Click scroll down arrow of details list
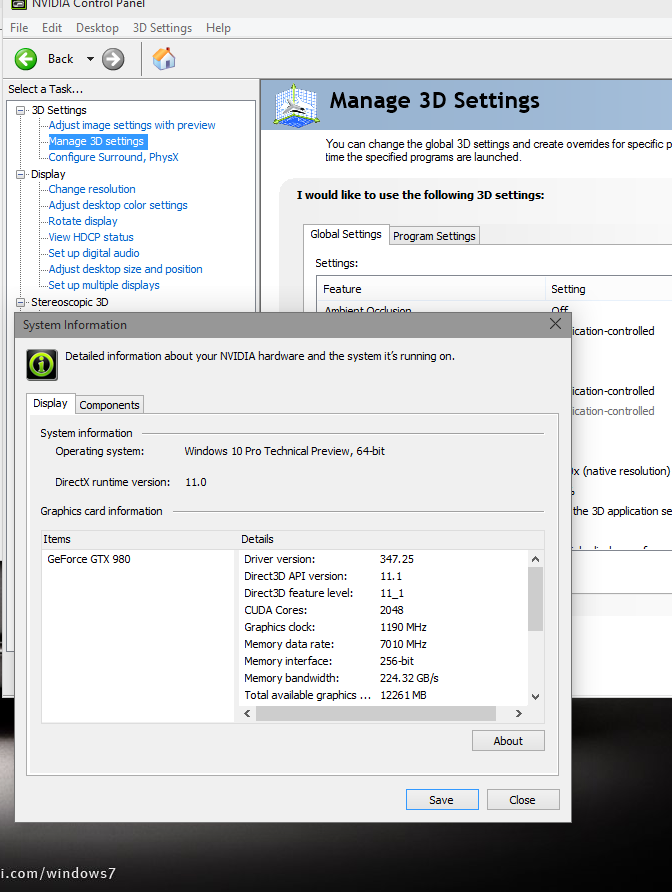 coord(535,696)
